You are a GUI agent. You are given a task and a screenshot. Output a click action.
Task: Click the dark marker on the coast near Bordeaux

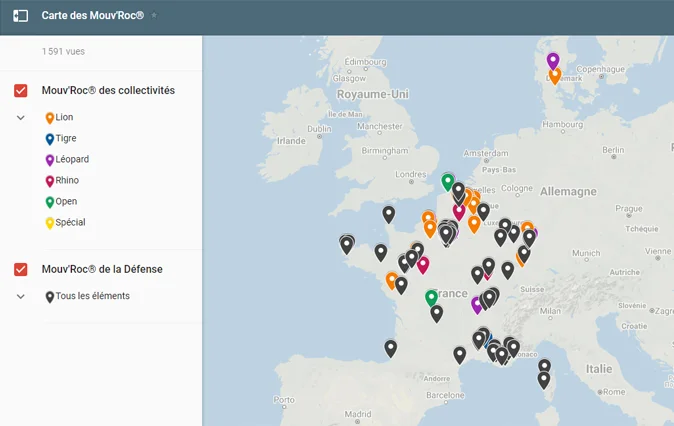tap(390, 348)
